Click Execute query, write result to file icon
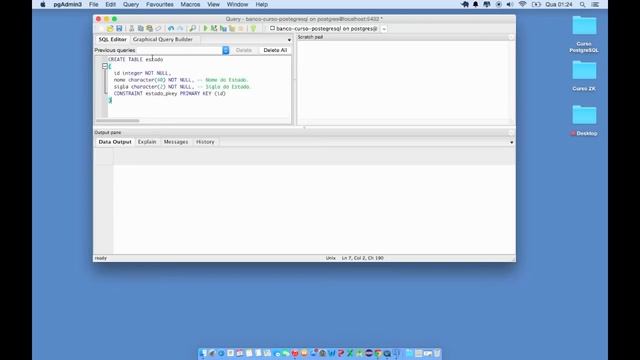The image size is (640, 360). pyautogui.click(x=223, y=29)
